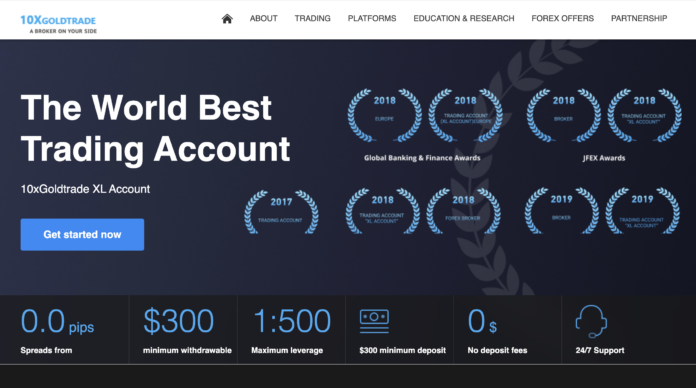The width and height of the screenshot is (696, 388).
Task: Click the 0.0 pips spread value
Action: tap(57, 321)
